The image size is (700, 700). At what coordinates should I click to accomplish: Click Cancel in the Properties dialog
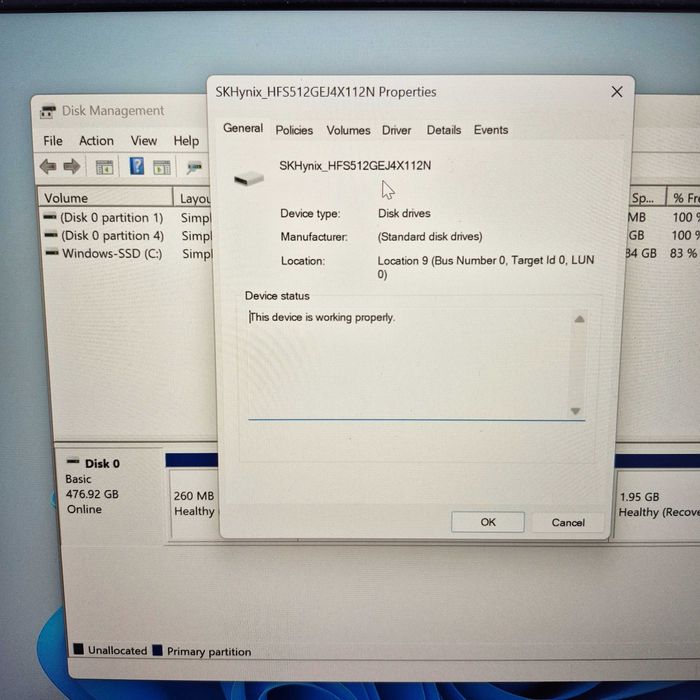coord(568,522)
